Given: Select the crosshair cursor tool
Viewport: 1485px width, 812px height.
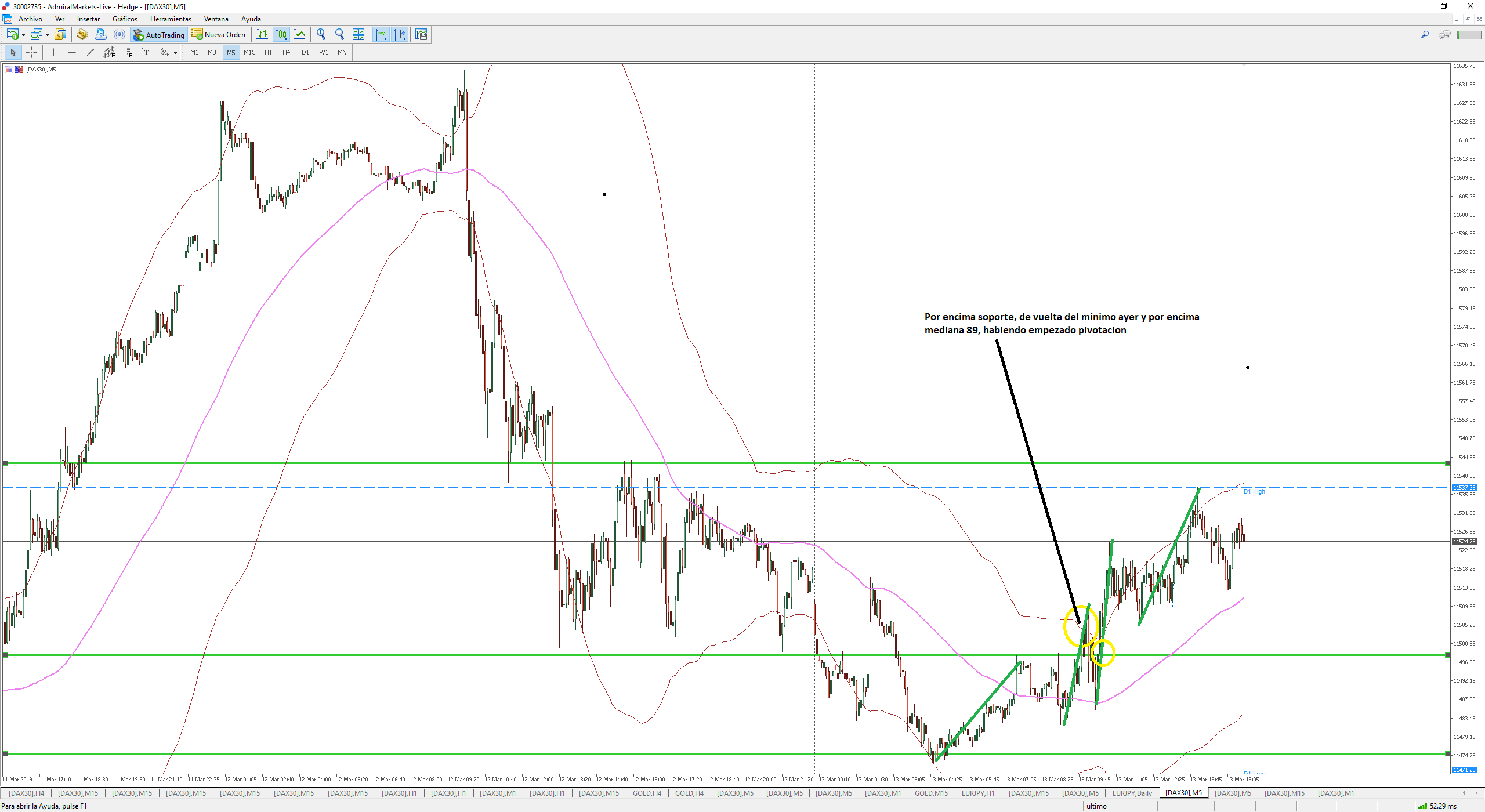Looking at the screenshot, I should [31, 53].
